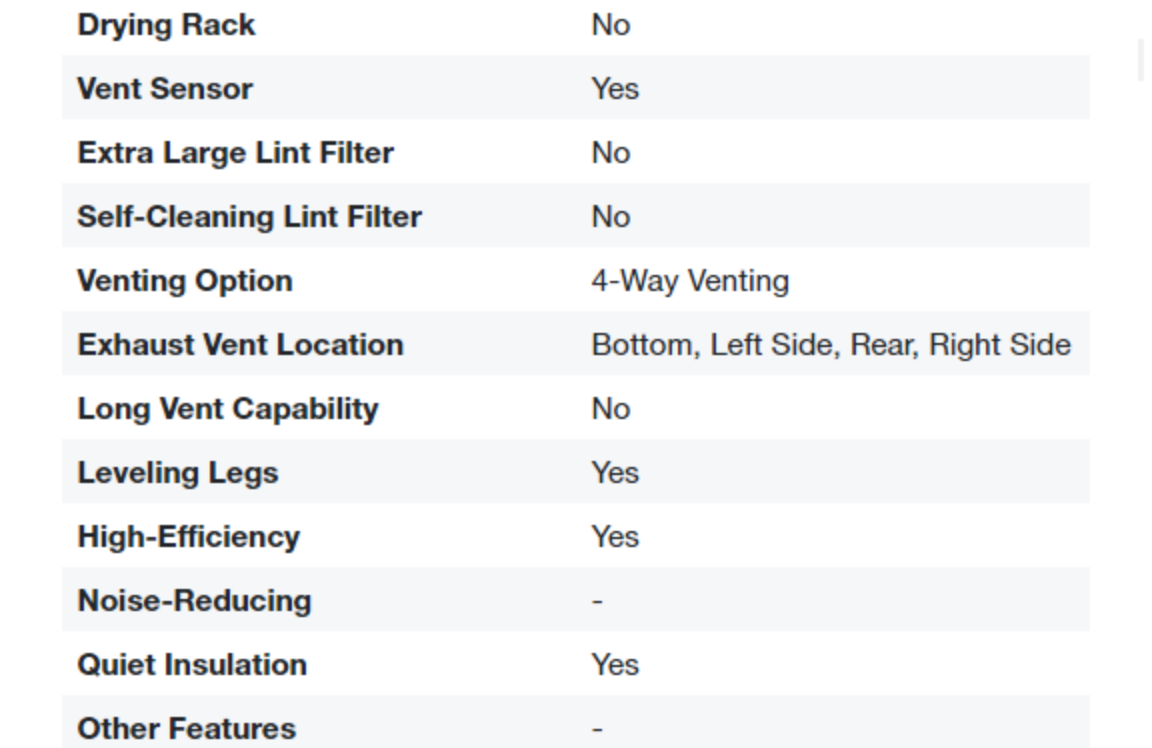Click the Yes value beside Quiet Insulation

pos(615,665)
